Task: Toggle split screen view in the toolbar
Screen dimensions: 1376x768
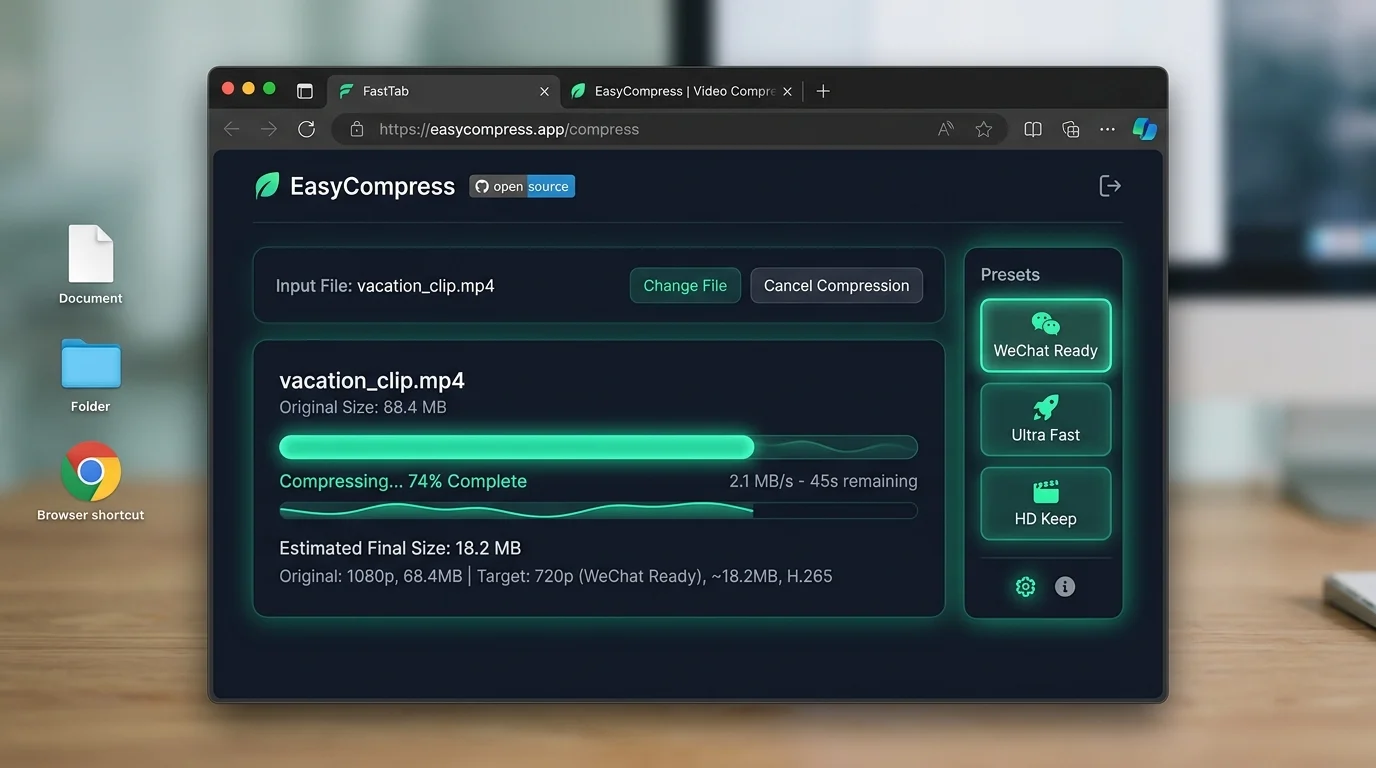Action: point(1032,128)
